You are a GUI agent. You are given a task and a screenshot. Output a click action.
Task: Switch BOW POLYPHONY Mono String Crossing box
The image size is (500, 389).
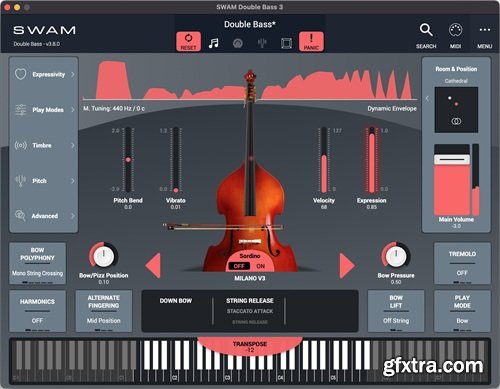pyautogui.click(x=37, y=263)
